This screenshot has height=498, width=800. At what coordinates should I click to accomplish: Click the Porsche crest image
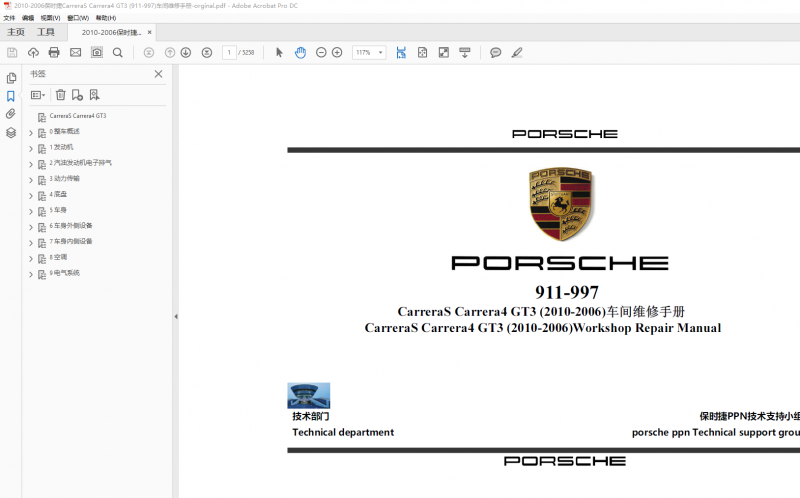coord(561,203)
